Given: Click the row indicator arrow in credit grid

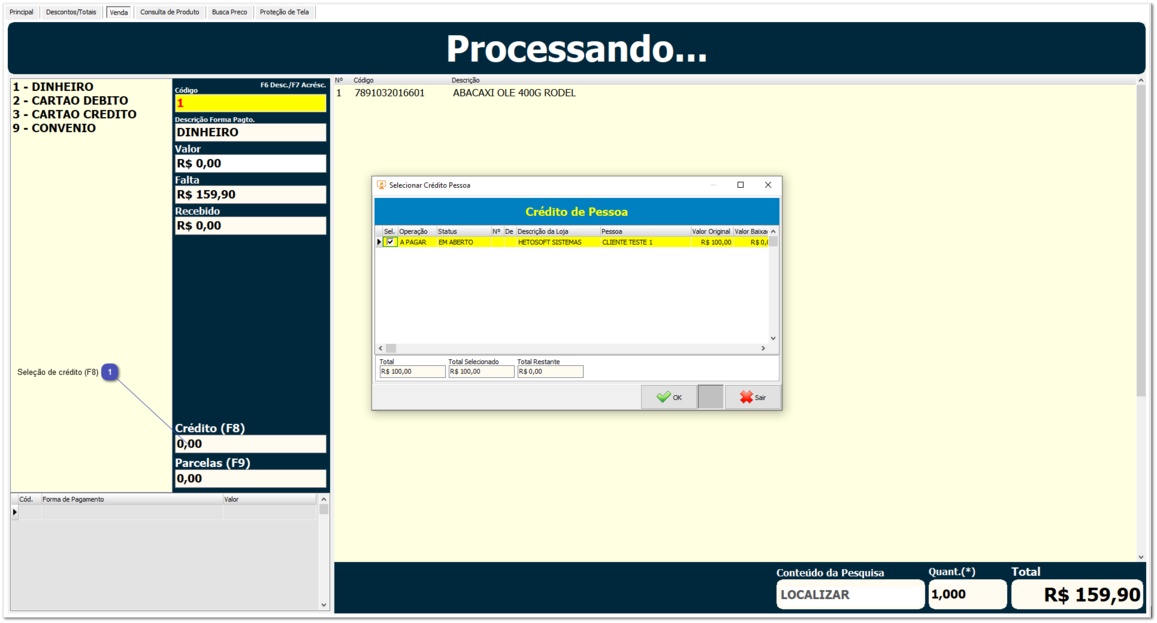Looking at the screenshot, I should pos(379,242).
